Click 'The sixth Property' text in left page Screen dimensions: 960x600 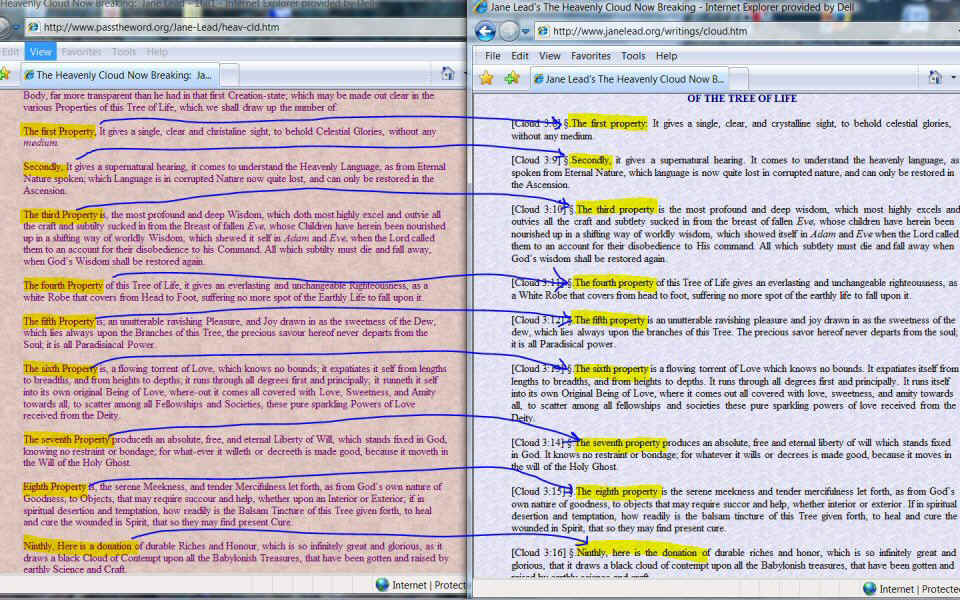(x=60, y=369)
